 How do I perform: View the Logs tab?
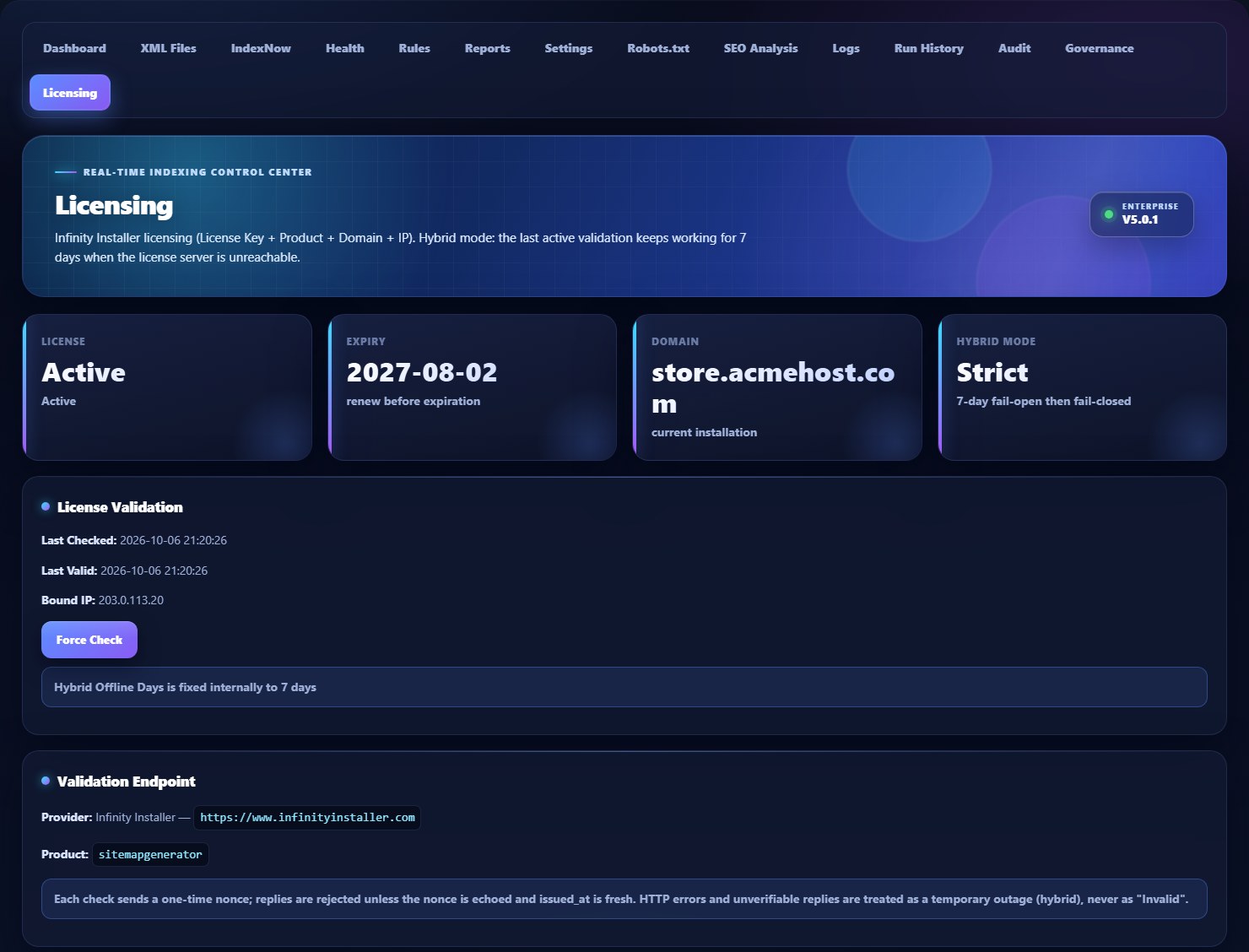pyautogui.click(x=846, y=48)
